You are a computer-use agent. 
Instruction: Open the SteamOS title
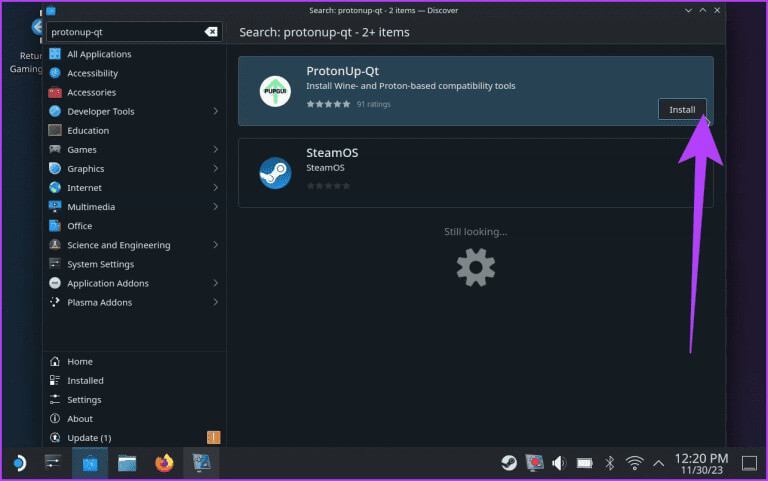[x=332, y=153]
